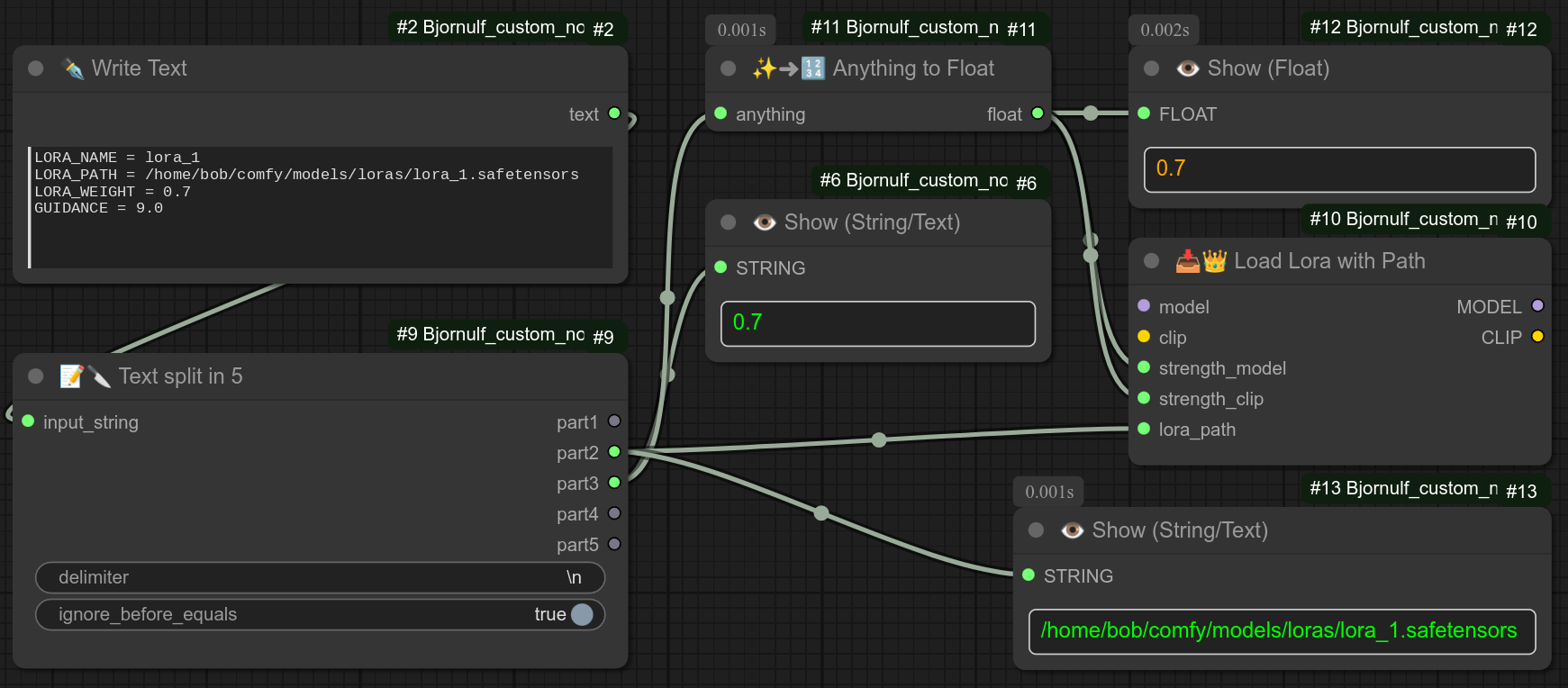The height and width of the screenshot is (688, 1568).
Task: Click the yellow CLIP output socket
Action: (x=1537, y=337)
